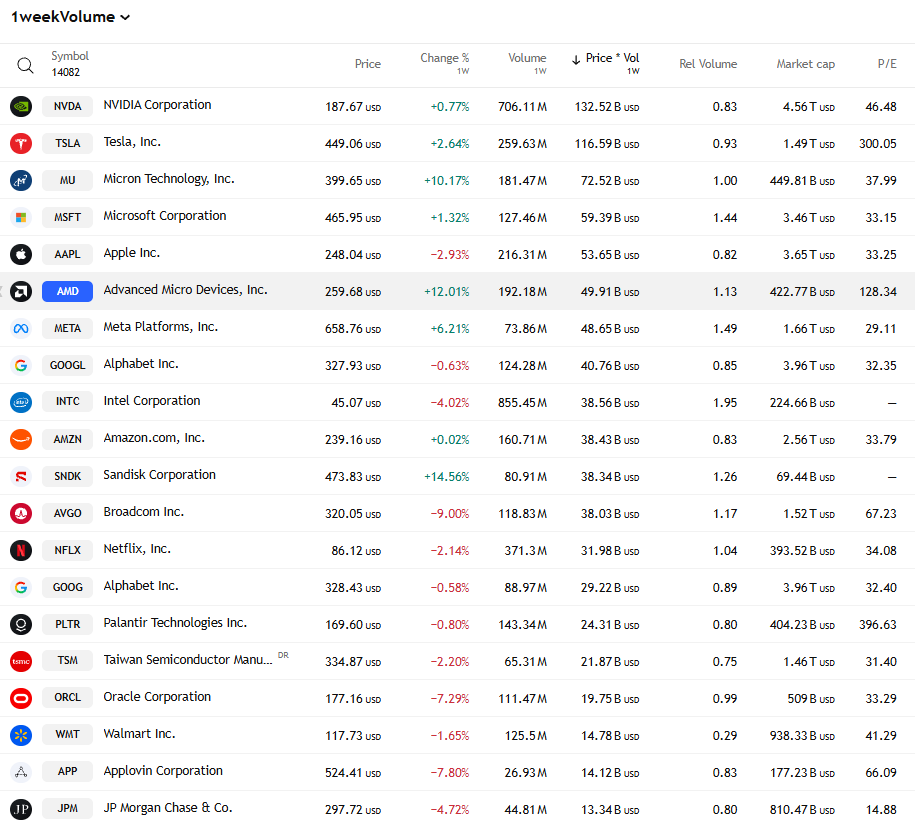
Task: Open the JPM ticker badge
Action: 68,809
